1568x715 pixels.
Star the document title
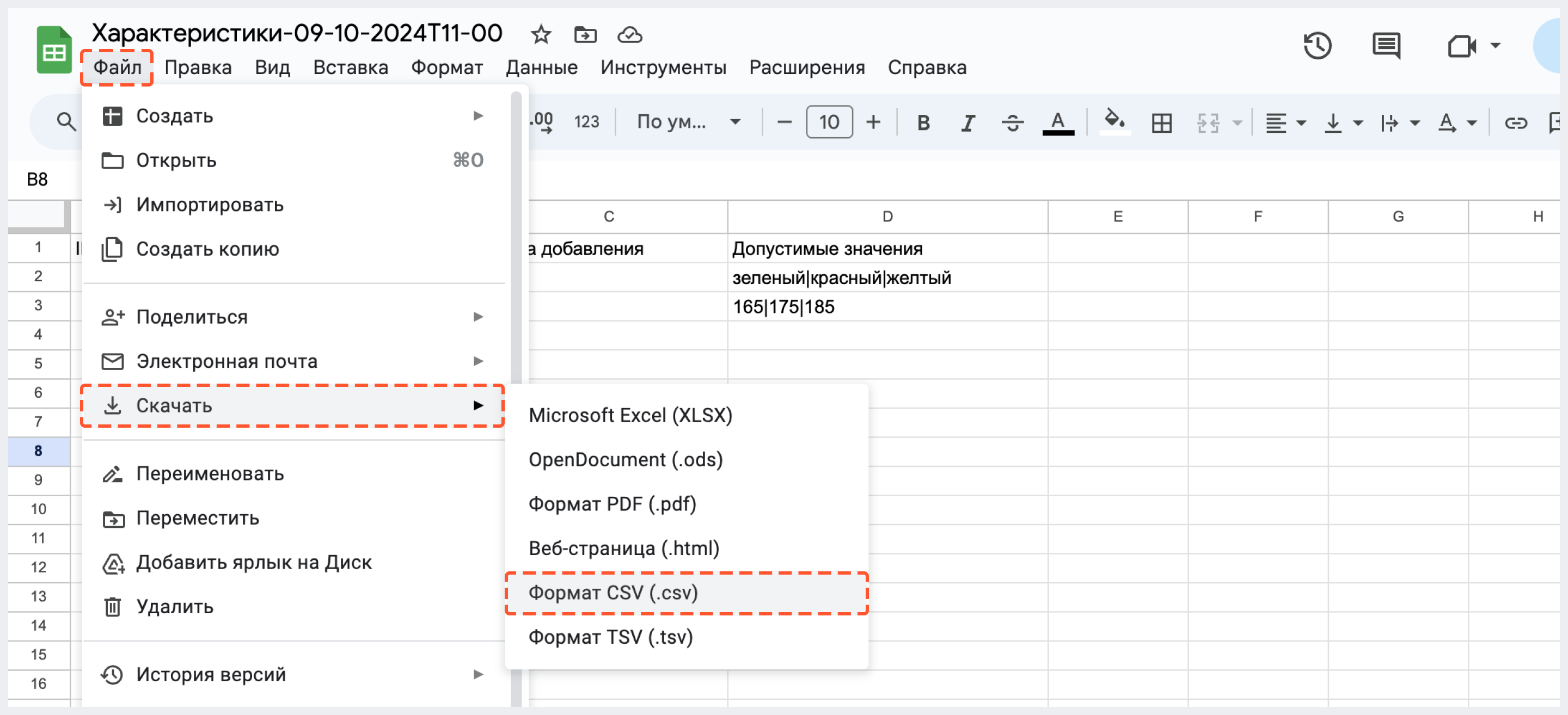(x=541, y=35)
